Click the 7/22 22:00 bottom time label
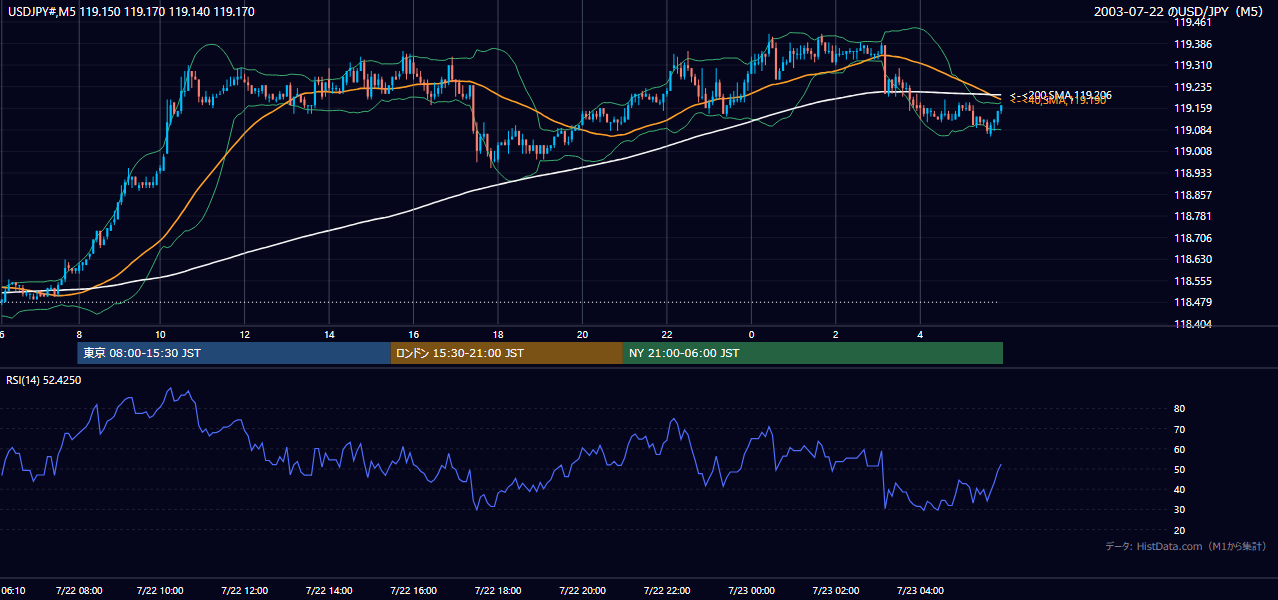 tap(668, 591)
